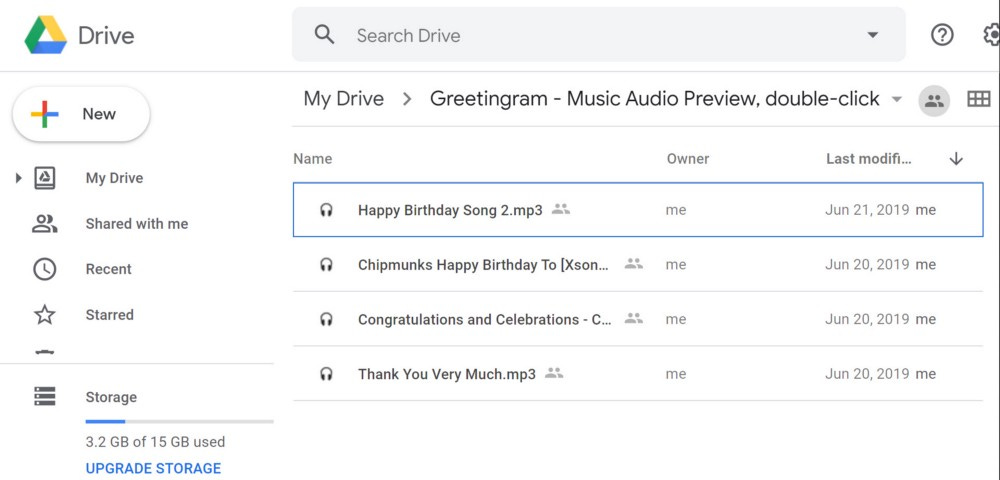Open the Help question mark icon

point(942,35)
